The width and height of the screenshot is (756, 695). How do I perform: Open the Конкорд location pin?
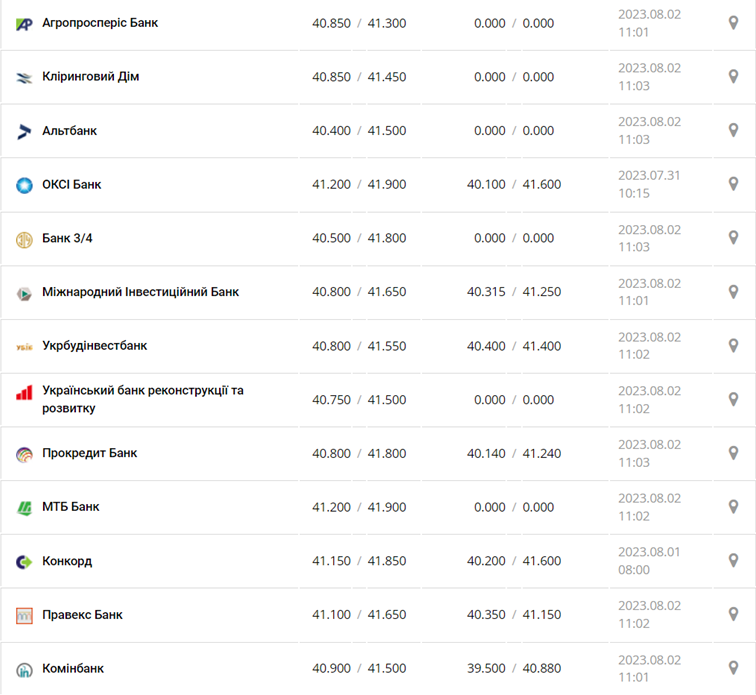[733, 561]
